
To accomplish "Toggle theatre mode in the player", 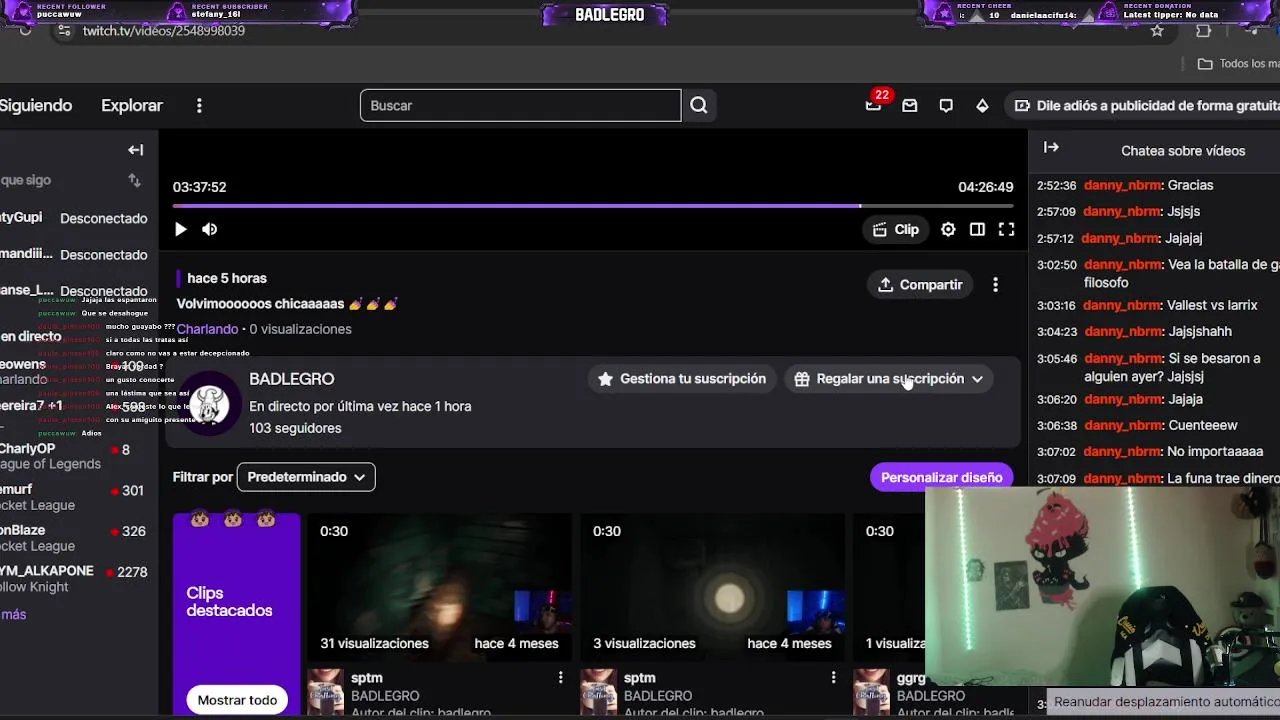I will click(977, 229).
